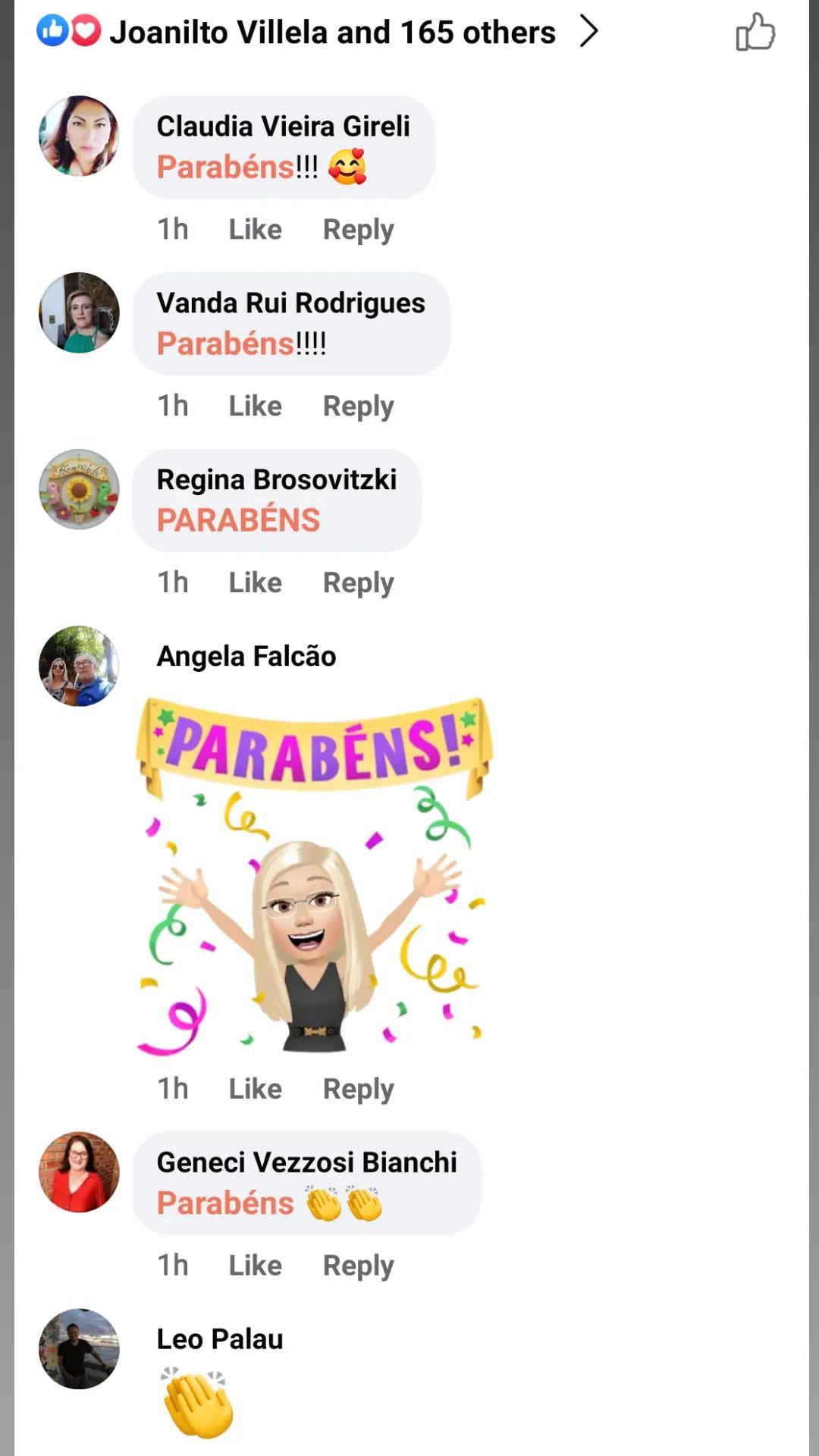The image size is (819, 1456).
Task: Like Vanda Rui Rodrigues' comment
Action: point(256,406)
